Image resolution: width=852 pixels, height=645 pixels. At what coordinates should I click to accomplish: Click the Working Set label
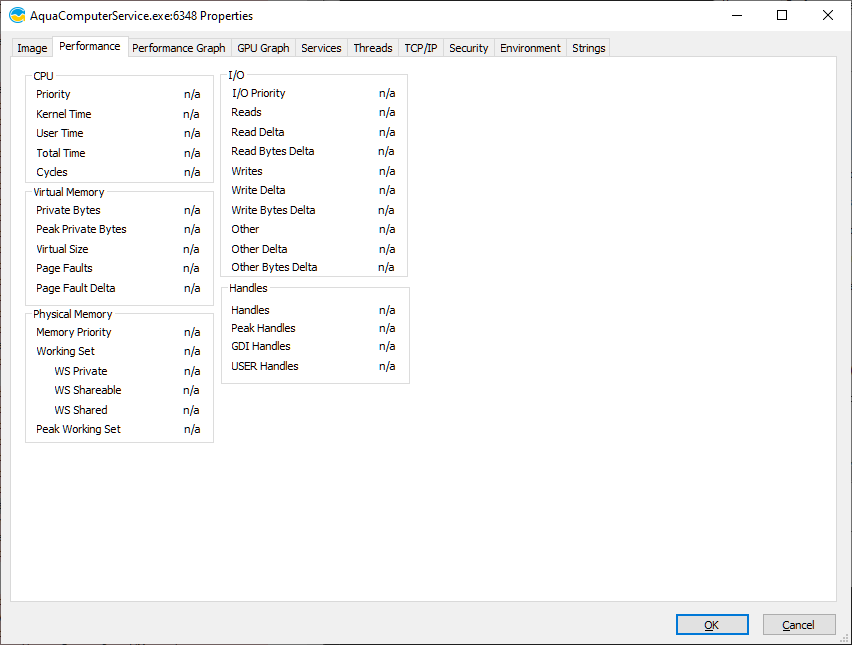point(66,351)
